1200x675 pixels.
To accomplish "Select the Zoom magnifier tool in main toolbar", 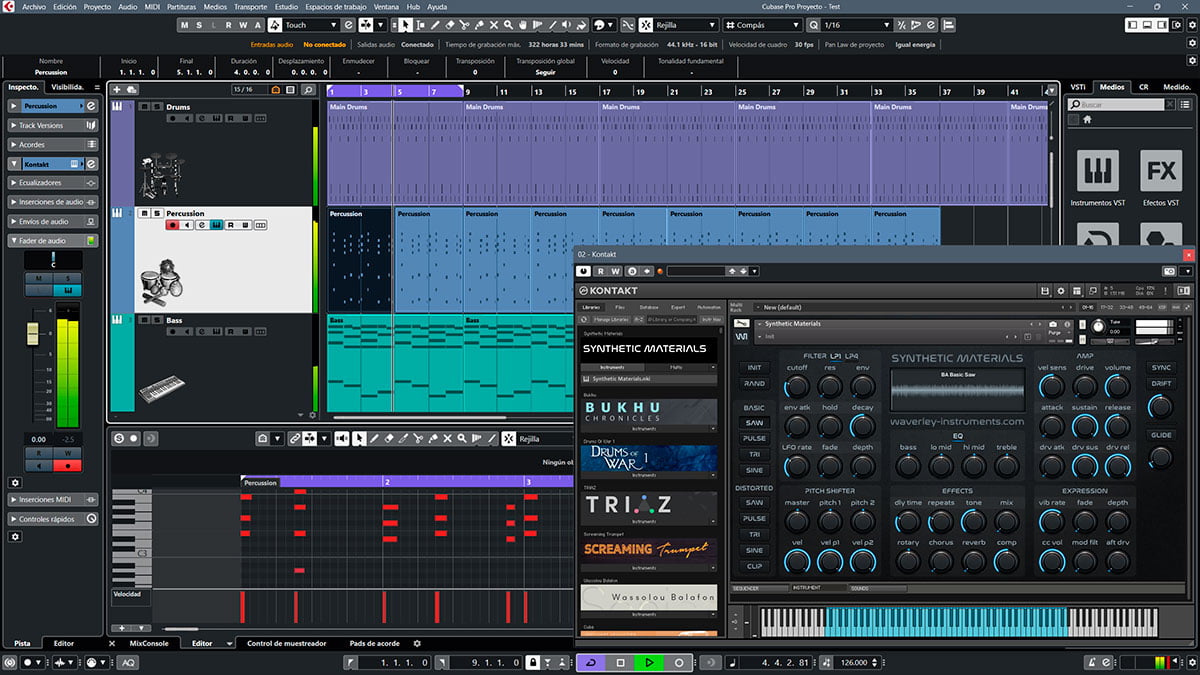I will point(510,25).
